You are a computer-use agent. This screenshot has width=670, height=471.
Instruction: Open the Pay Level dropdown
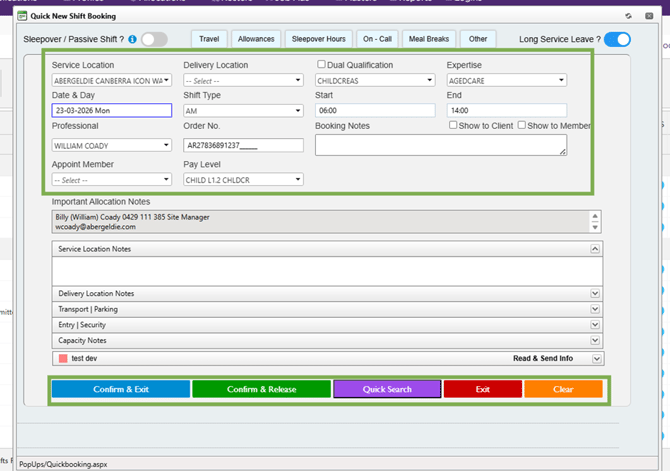point(243,180)
